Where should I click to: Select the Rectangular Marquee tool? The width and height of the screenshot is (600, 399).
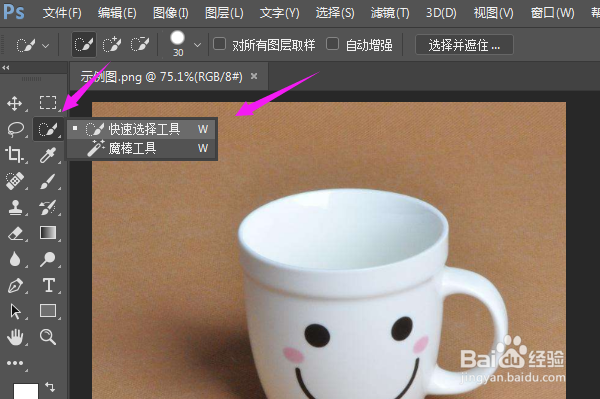pyautogui.click(x=48, y=103)
